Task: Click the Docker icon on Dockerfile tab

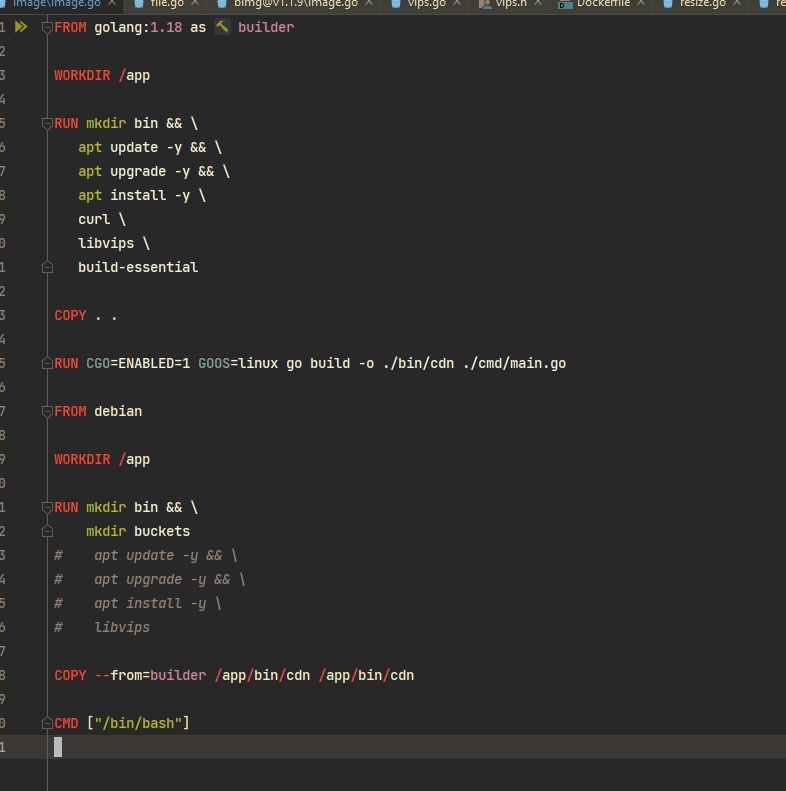Action: click(565, 4)
